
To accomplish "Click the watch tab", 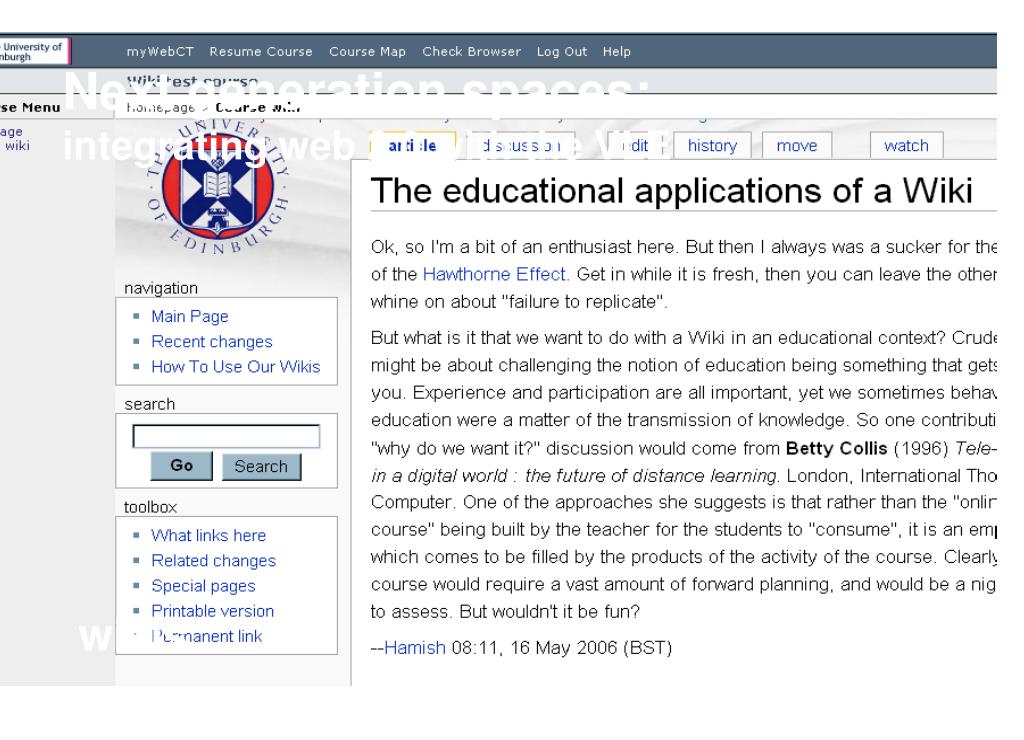I will click(x=906, y=145).
